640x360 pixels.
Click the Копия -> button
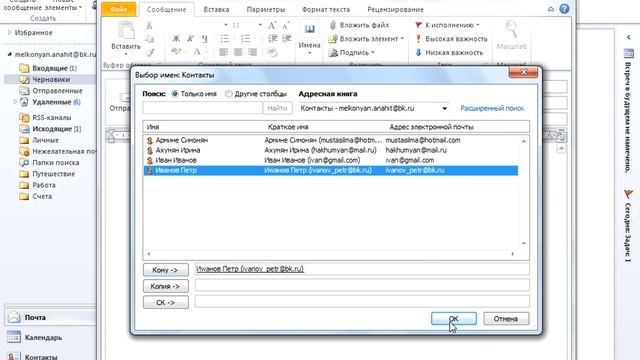tap(166, 286)
